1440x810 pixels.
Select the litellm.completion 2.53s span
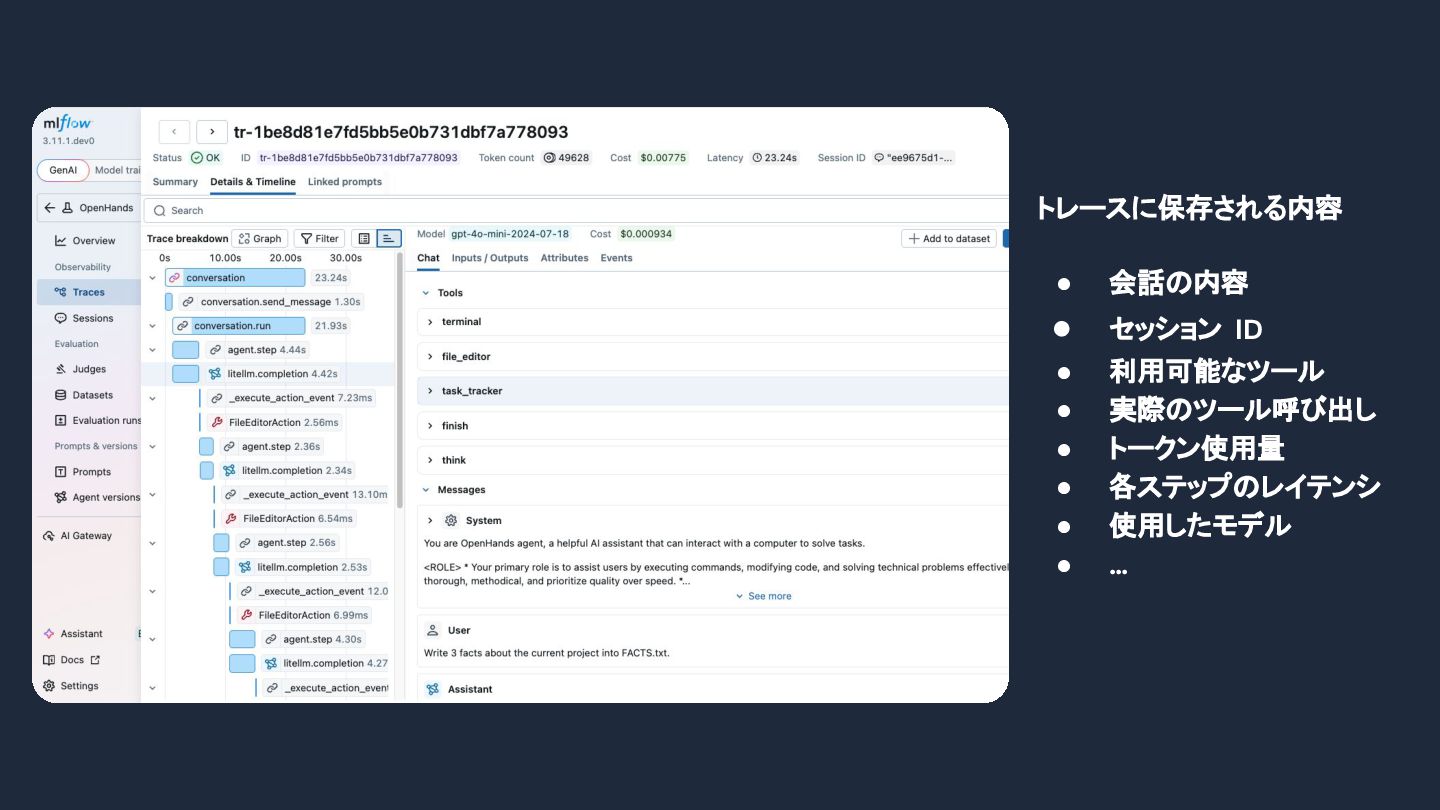[x=303, y=567]
